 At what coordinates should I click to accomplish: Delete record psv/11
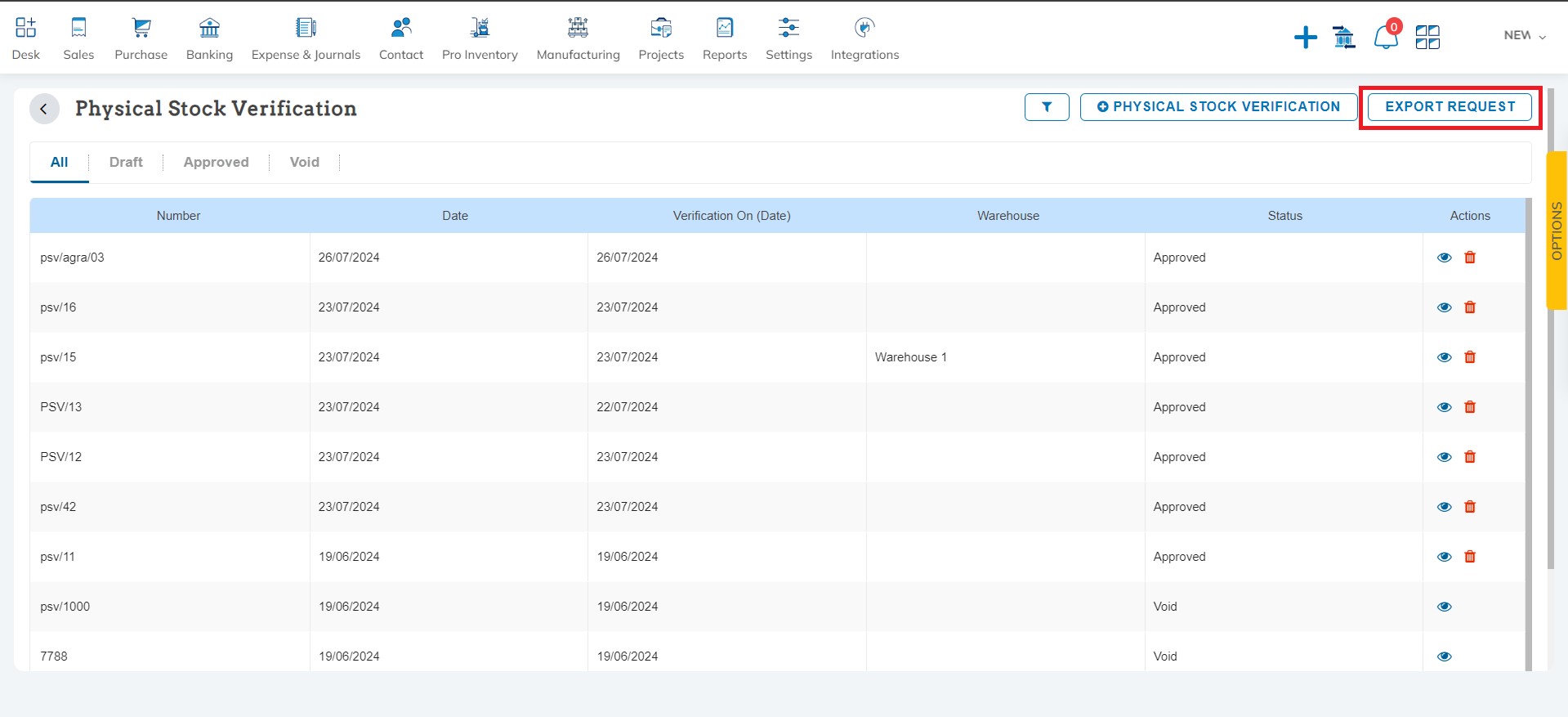tap(1470, 557)
